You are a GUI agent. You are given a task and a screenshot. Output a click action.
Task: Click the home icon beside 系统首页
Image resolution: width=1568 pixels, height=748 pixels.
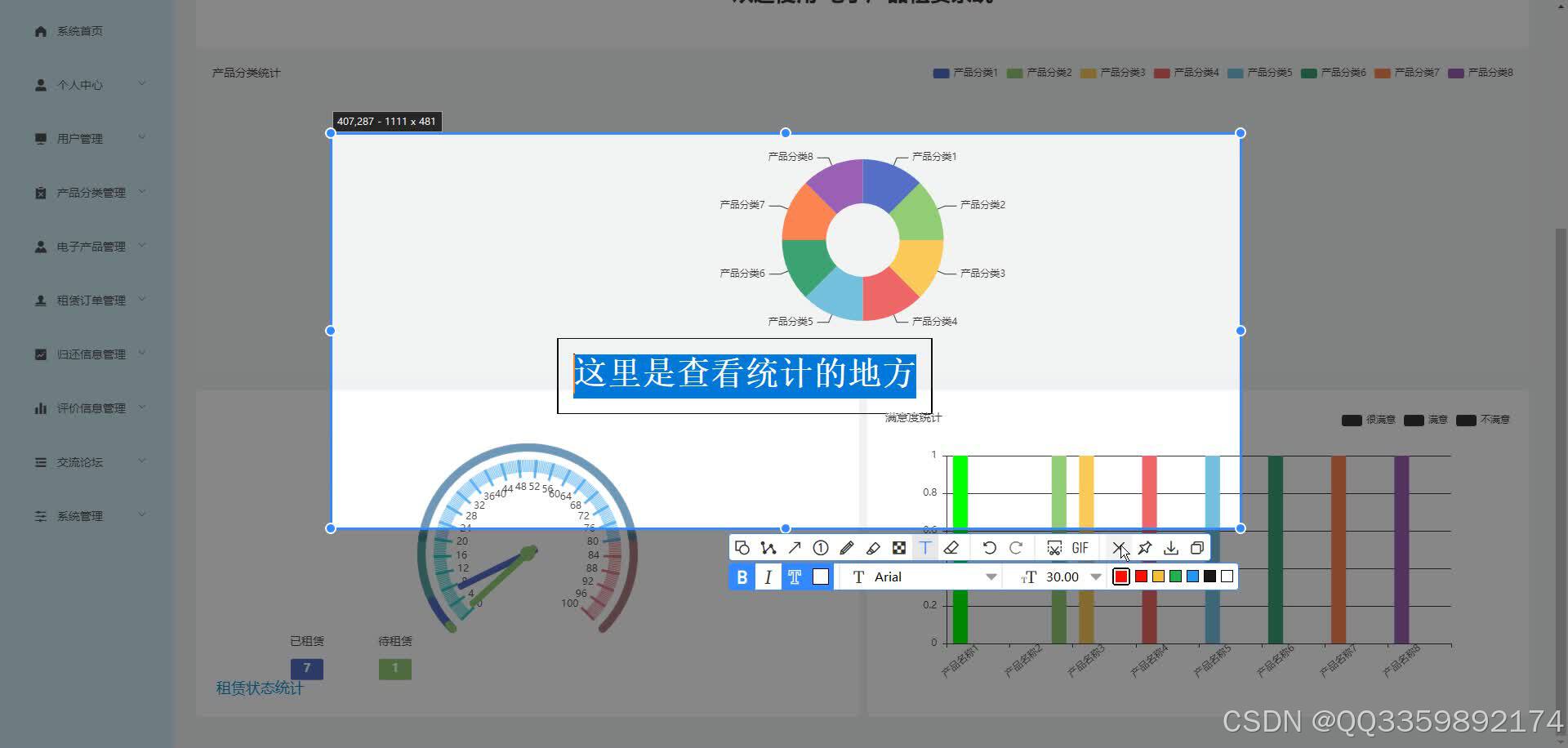41,31
